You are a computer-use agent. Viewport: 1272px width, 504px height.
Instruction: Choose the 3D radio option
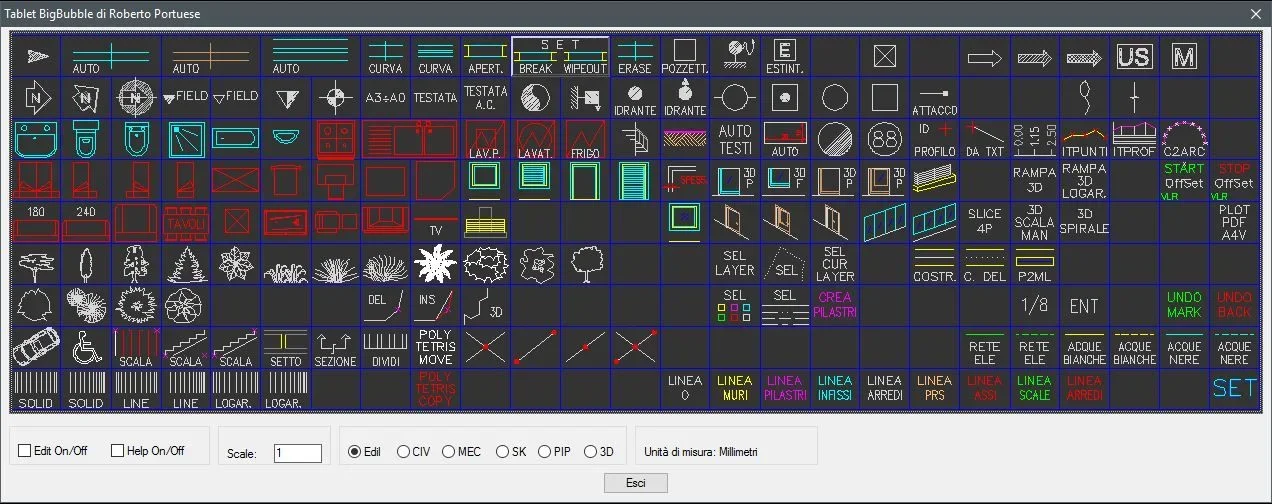590,452
